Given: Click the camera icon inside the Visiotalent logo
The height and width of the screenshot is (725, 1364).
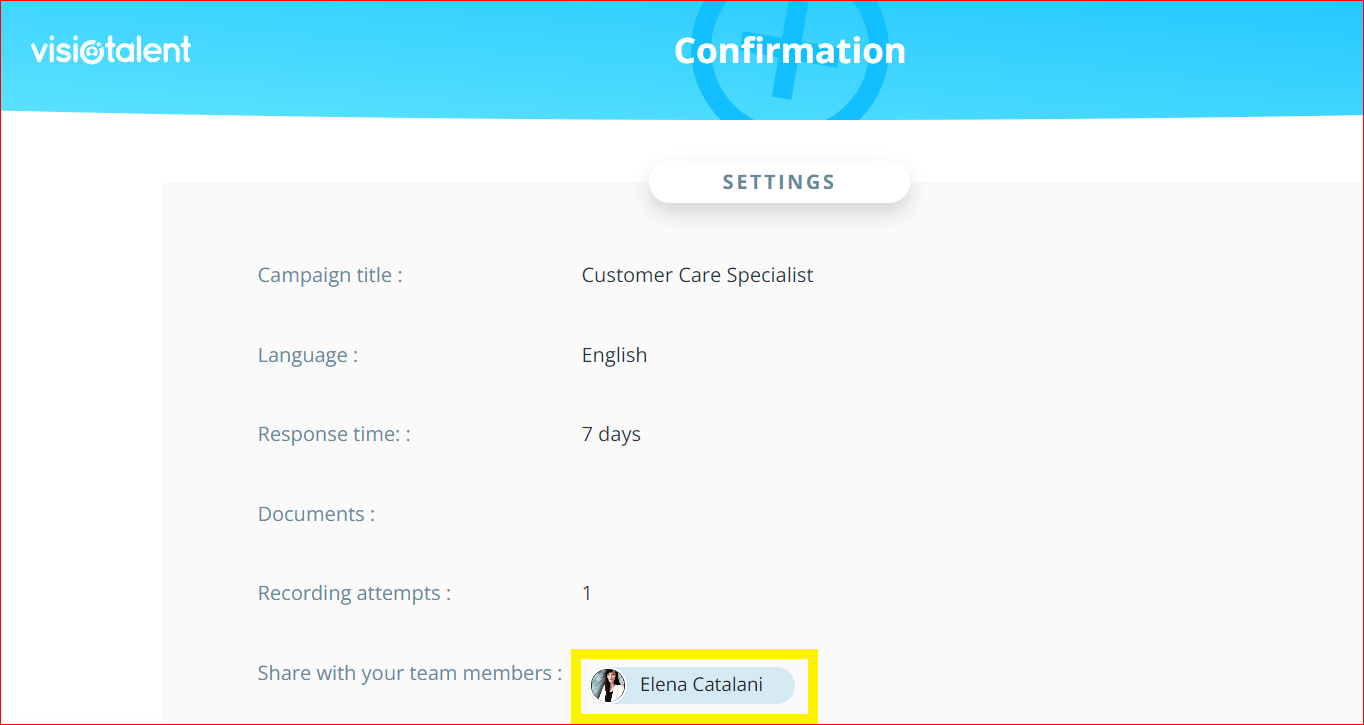Looking at the screenshot, I should [92, 51].
